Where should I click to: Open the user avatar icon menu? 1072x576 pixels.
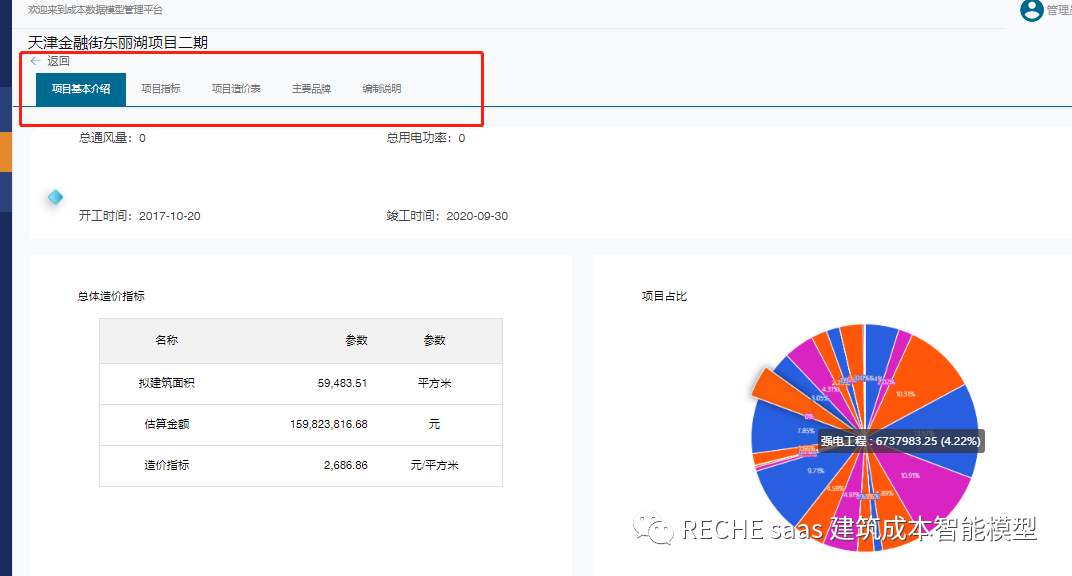1031,10
